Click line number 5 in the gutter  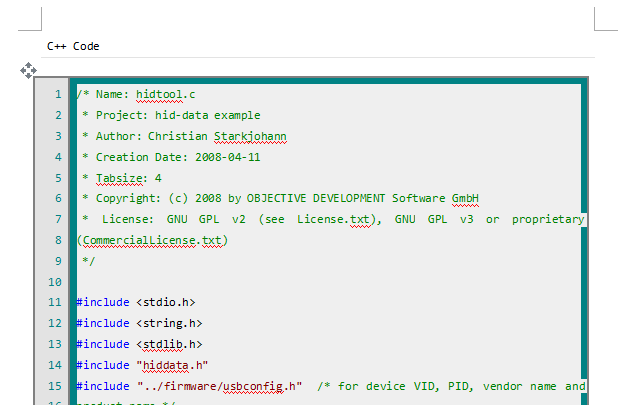59,178
